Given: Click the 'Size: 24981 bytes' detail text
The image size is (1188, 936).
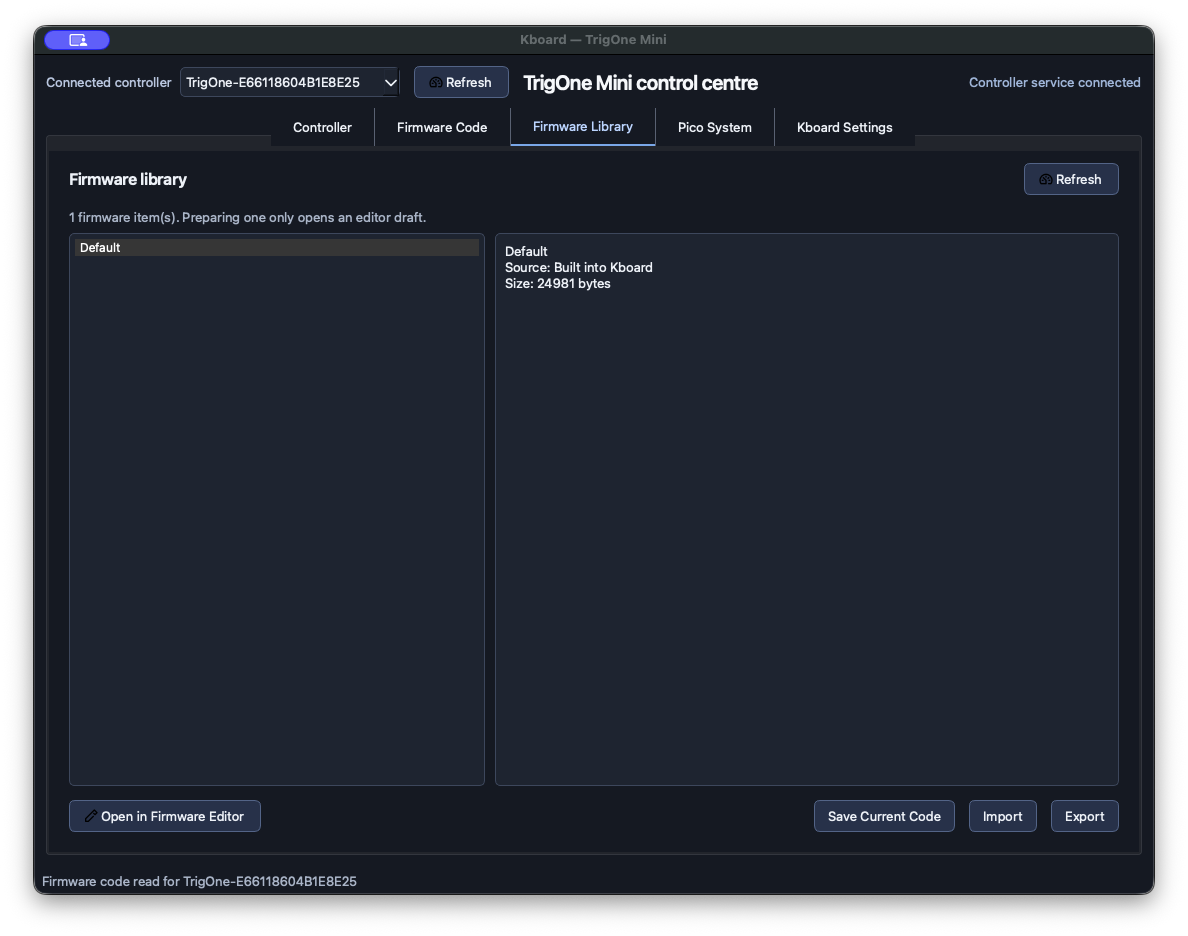Looking at the screenshot, I should tap(558, 283).
